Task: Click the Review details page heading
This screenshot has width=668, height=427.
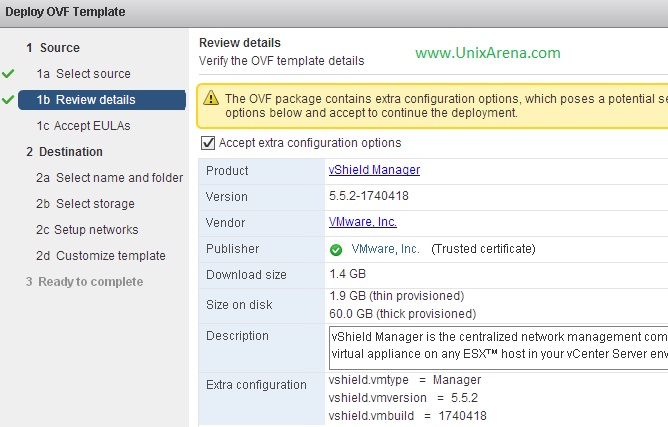Action: 240,43
